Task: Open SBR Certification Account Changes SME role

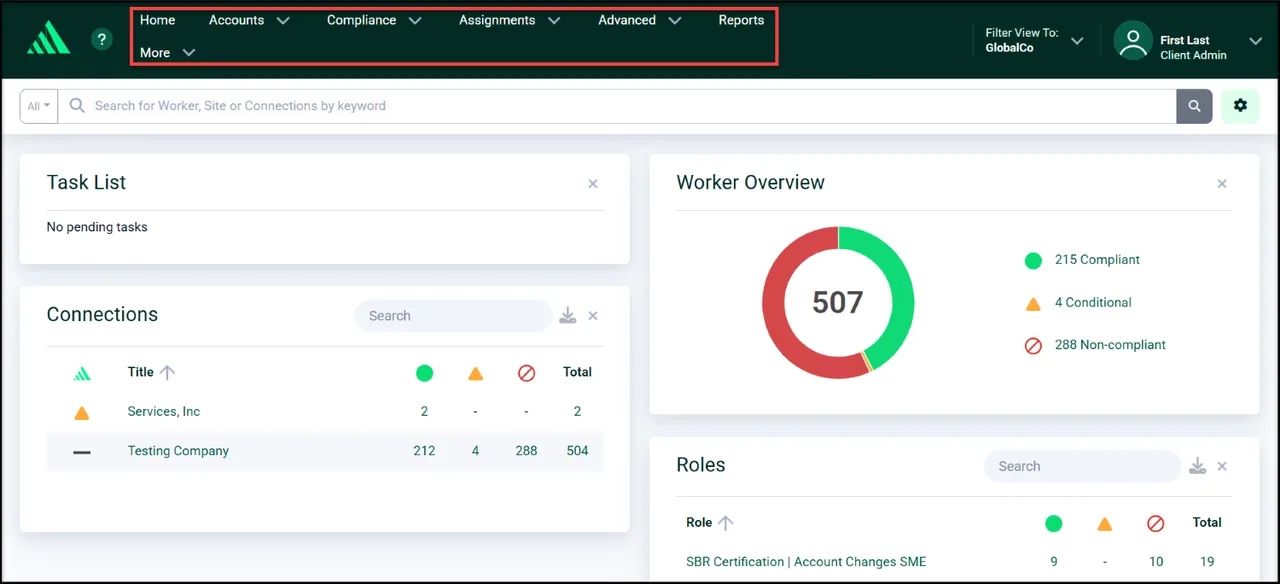Action: point(806,562)
